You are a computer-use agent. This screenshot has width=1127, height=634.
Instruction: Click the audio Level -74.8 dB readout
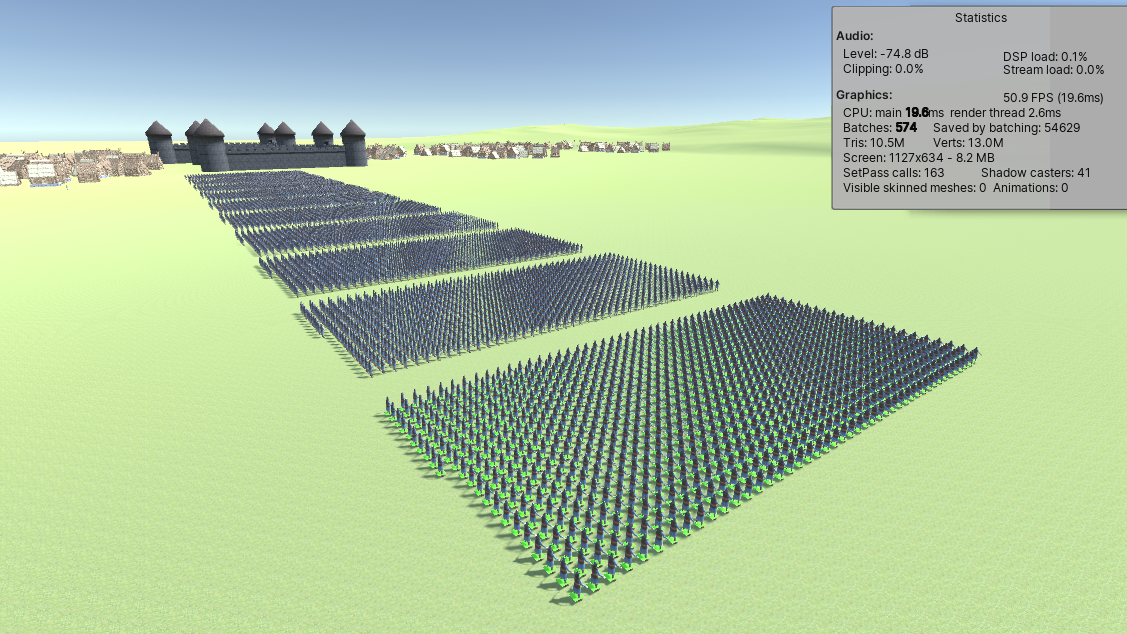[885, 54]
